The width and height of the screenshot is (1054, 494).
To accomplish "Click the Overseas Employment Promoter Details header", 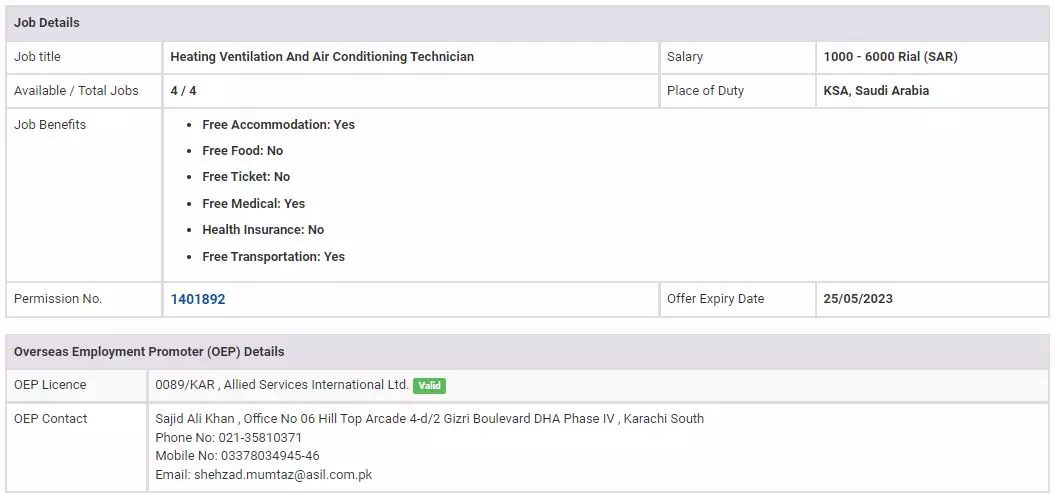I will coord(149,352).
